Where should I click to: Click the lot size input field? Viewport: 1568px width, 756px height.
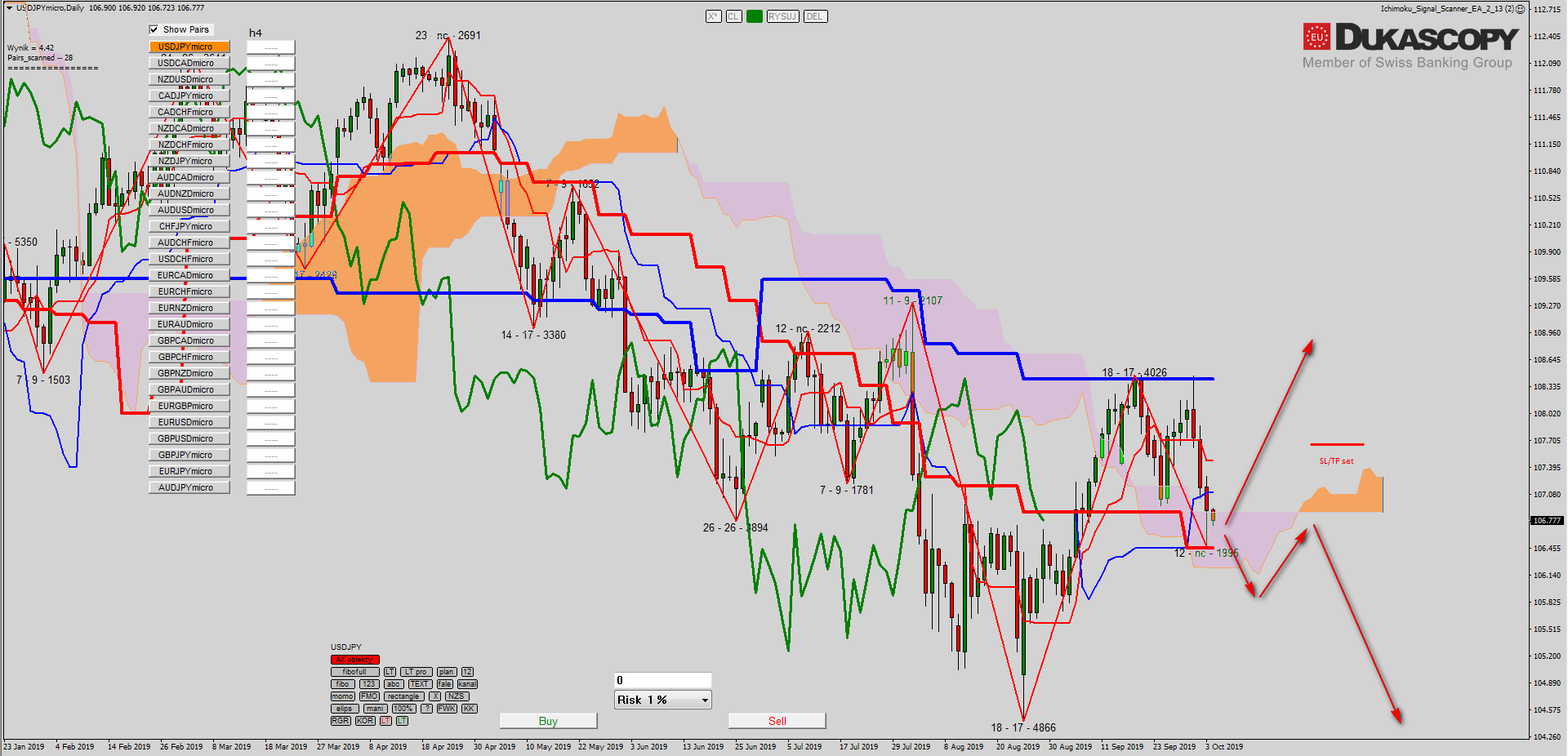pyautogui.click(x=662, y=680)
